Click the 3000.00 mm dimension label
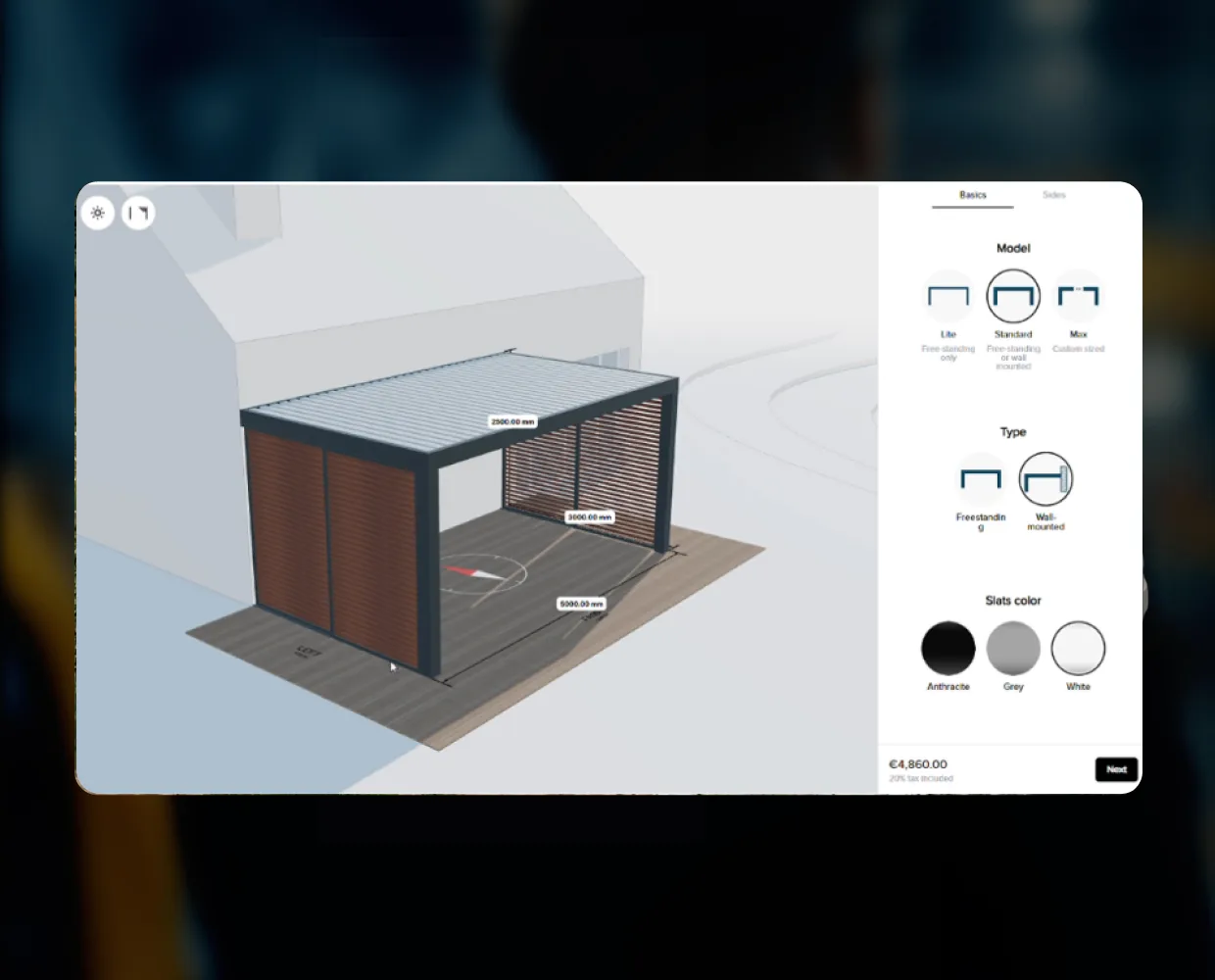1215x980 pixels. click(x=590, y=516)
